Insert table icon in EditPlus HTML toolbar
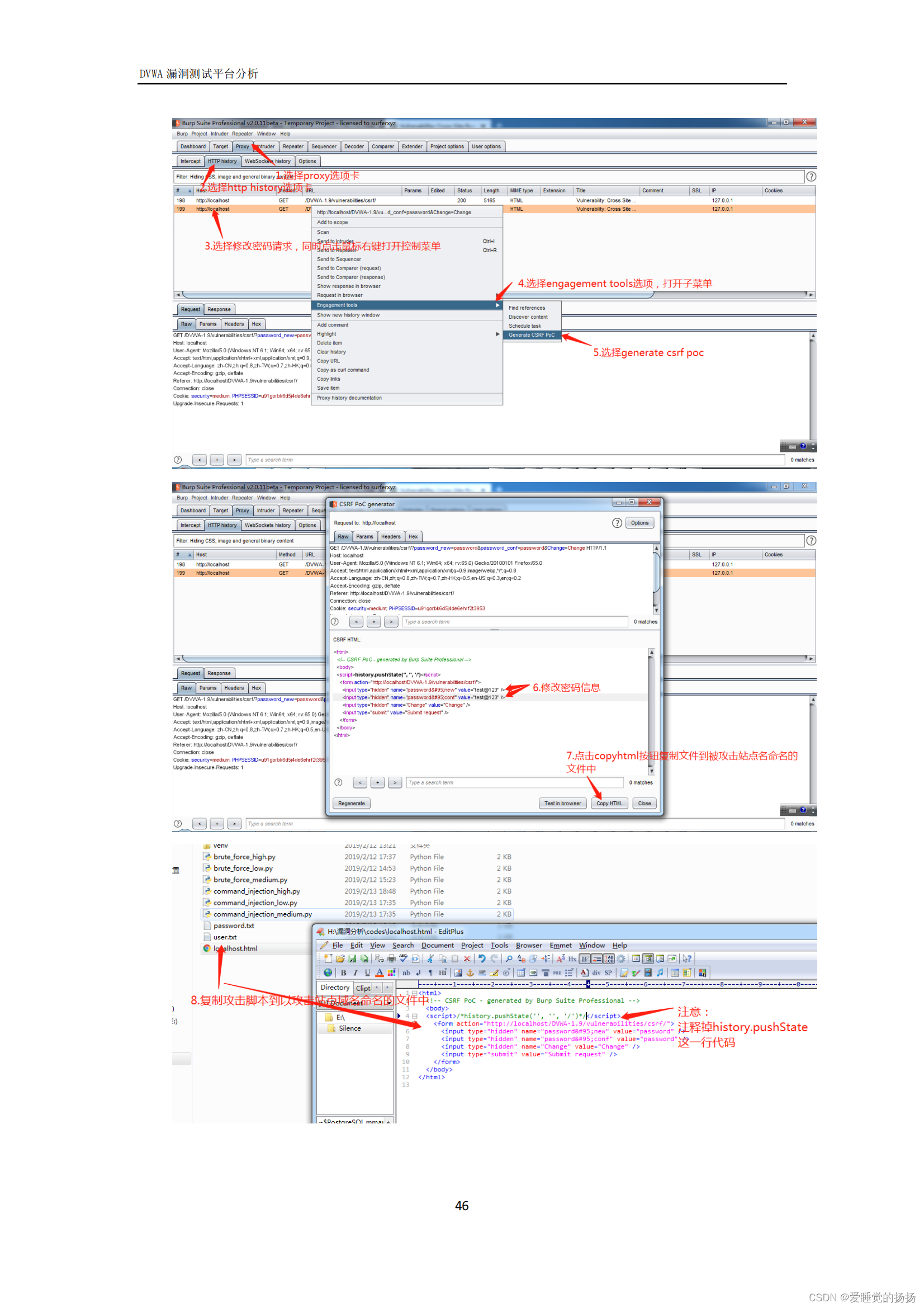Screen dimensions: 924x1308 521,972
